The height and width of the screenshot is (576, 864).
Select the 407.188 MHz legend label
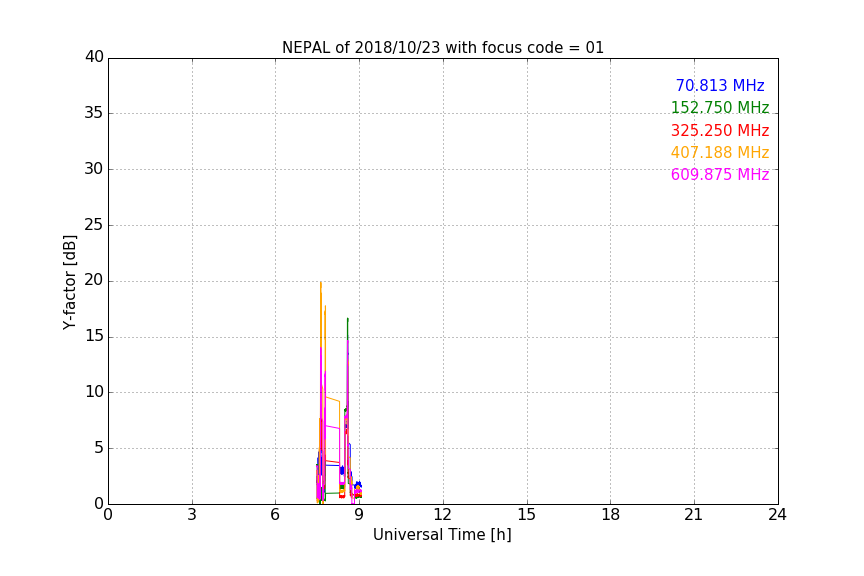720,153
